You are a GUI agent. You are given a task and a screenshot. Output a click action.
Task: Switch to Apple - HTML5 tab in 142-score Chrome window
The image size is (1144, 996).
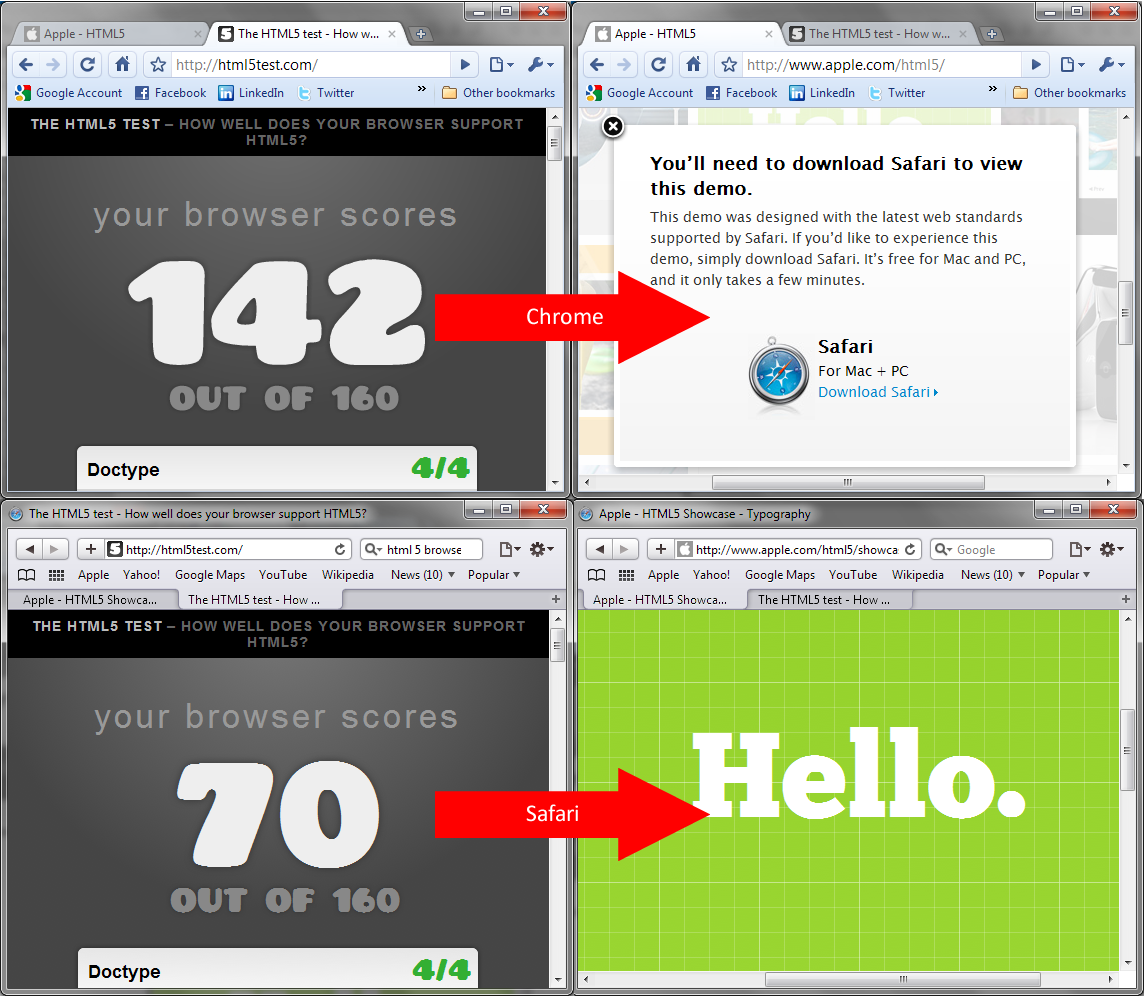point(111,34)
